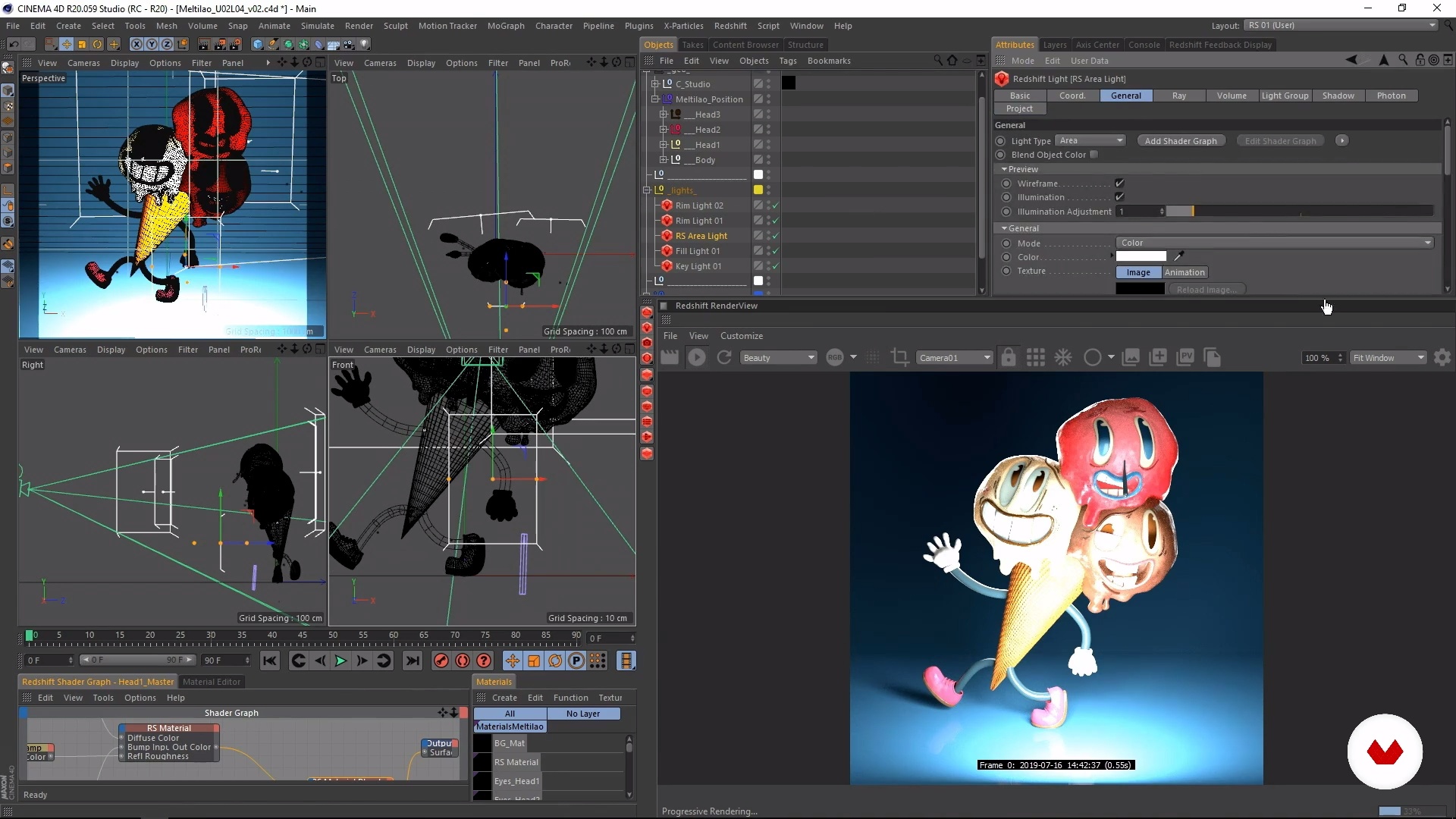Viewport: 1456px width, 819px height.
Task: Click the Render View clapperboard icon
Action: 204,44
